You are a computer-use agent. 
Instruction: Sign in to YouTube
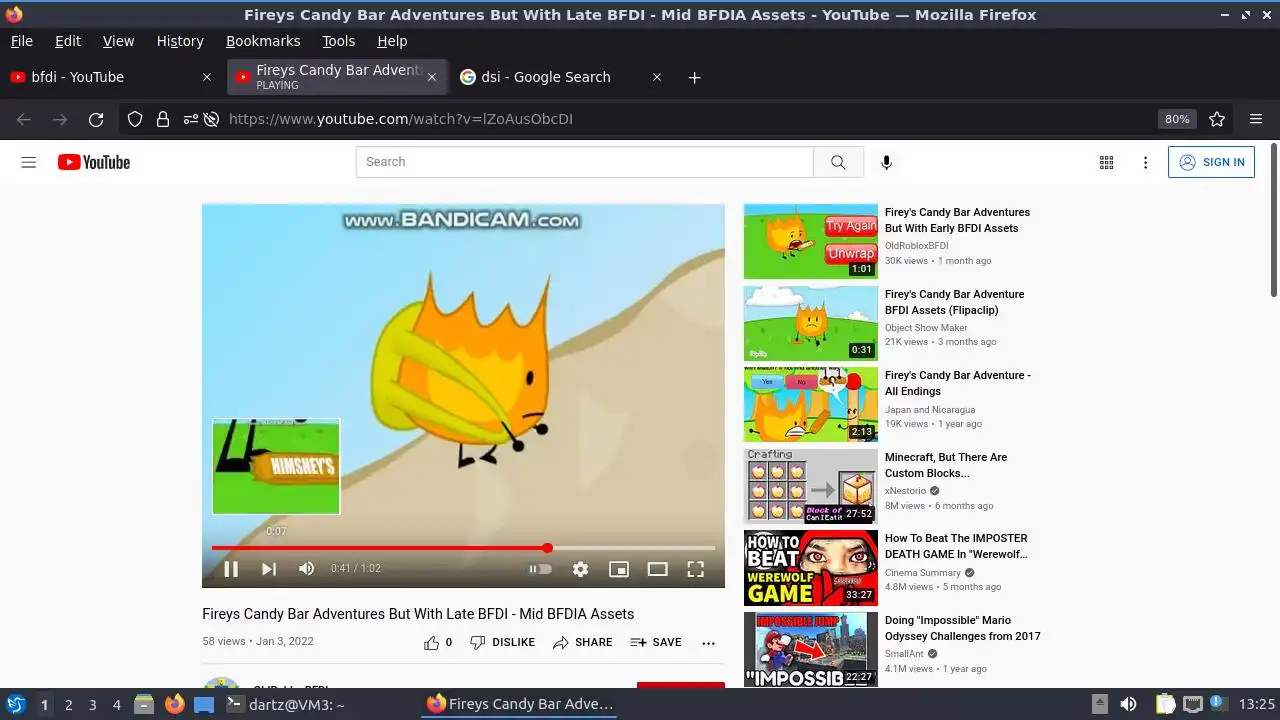point(1211,162)
